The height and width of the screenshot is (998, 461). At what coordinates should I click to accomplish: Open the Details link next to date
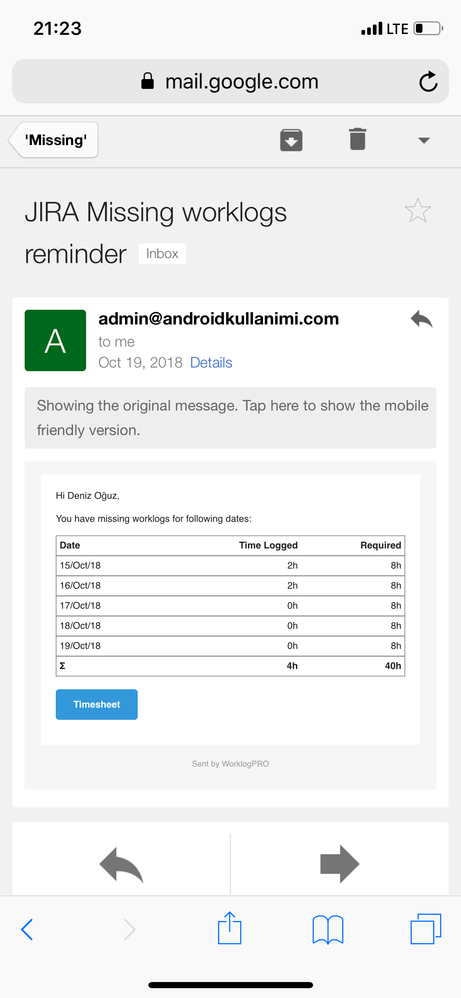211,363
